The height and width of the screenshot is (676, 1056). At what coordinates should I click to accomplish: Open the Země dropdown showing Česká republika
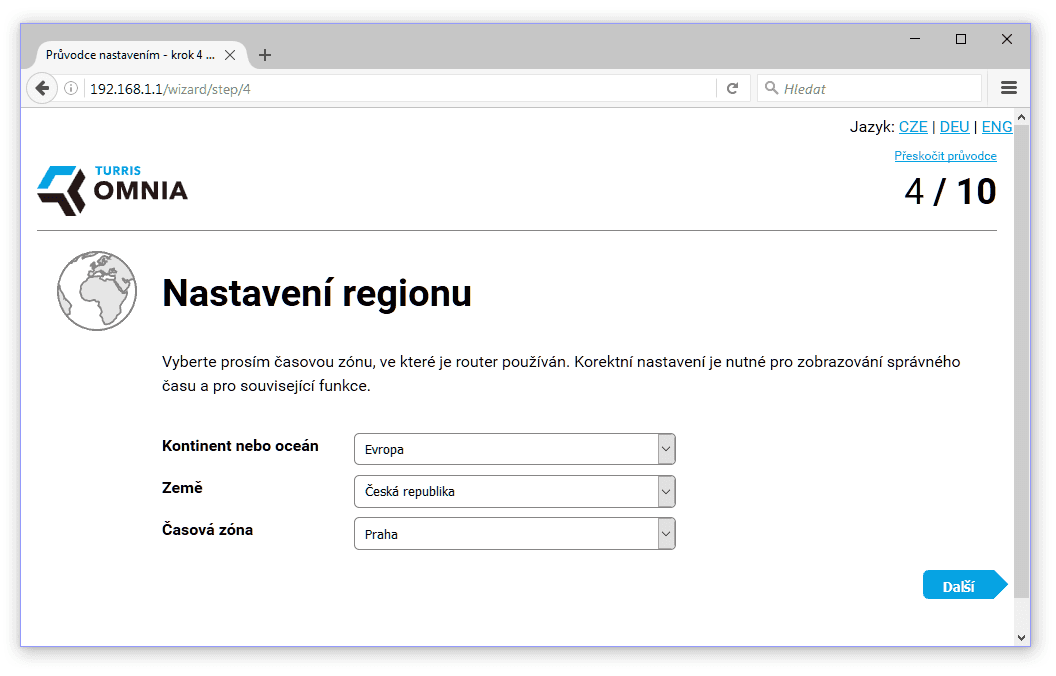(x=515, y=492)
